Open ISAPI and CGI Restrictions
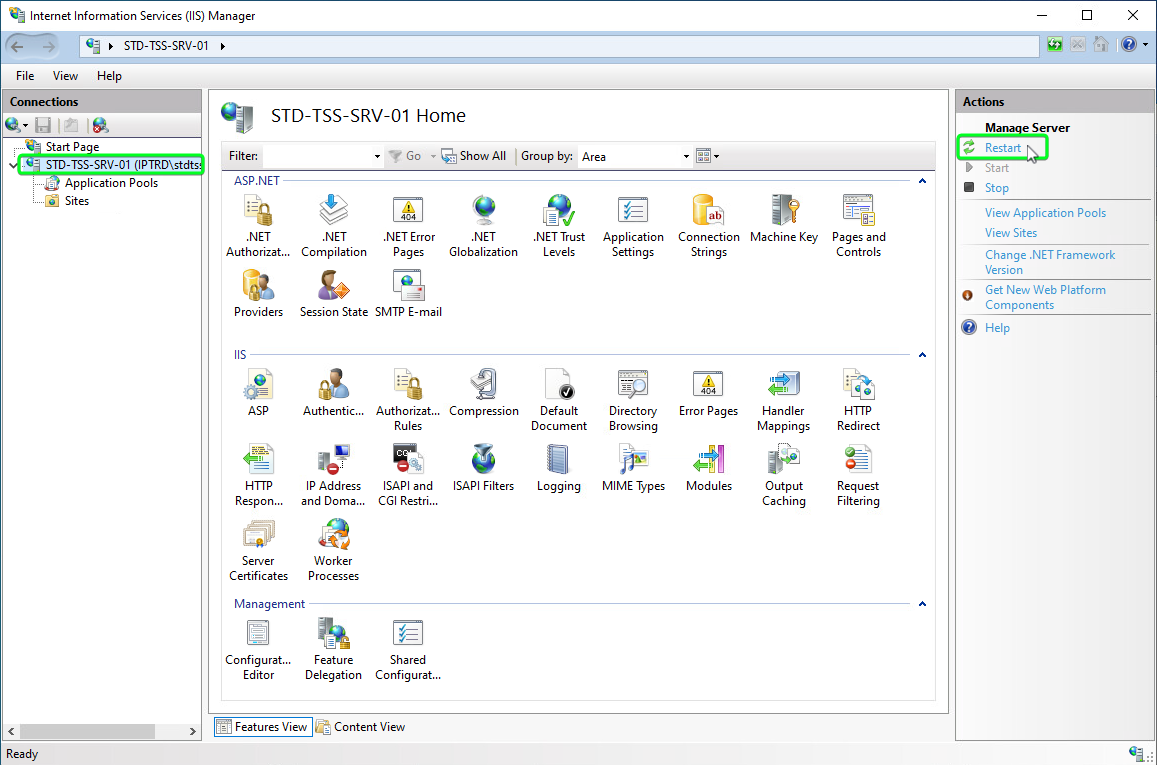Viewport: 1157px width, 765px height. [408, 475]
